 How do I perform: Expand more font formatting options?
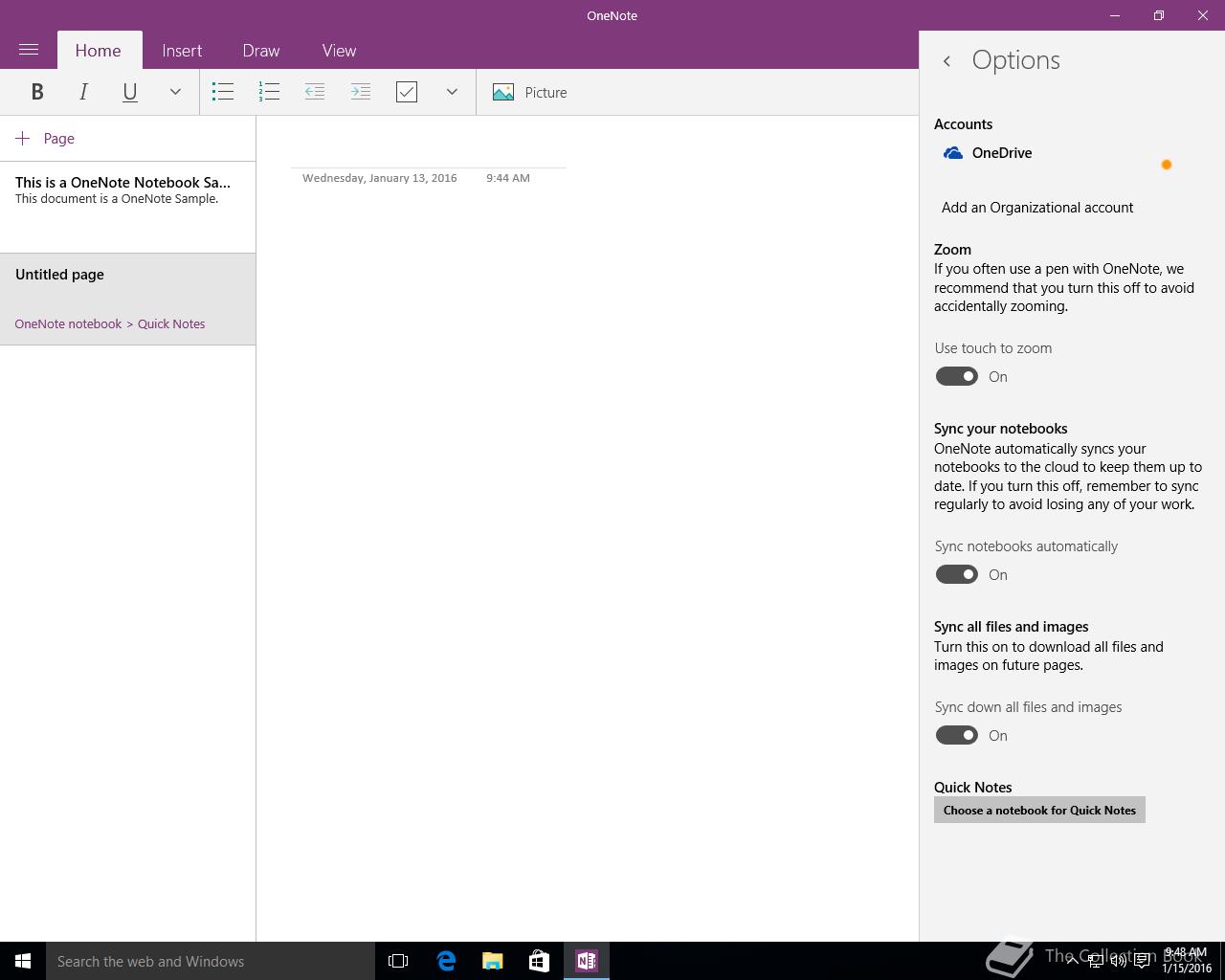(x=175, y=92)
